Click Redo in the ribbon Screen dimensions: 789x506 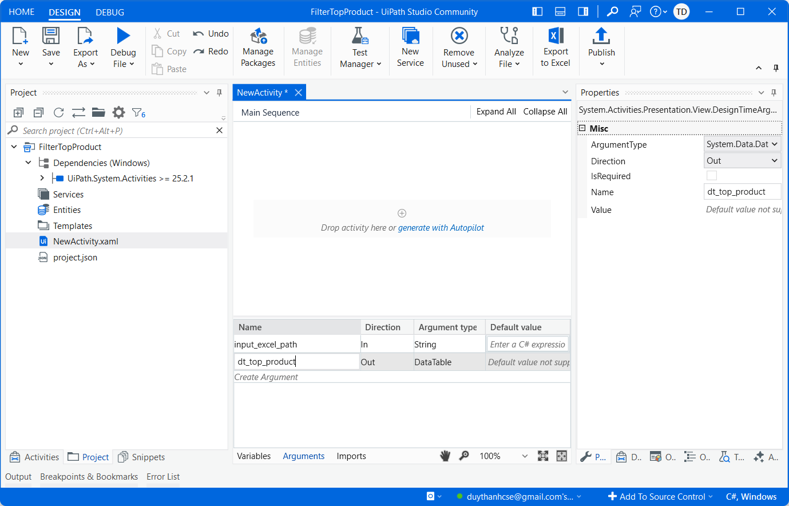pyautogui.click(x=210, y=51)
